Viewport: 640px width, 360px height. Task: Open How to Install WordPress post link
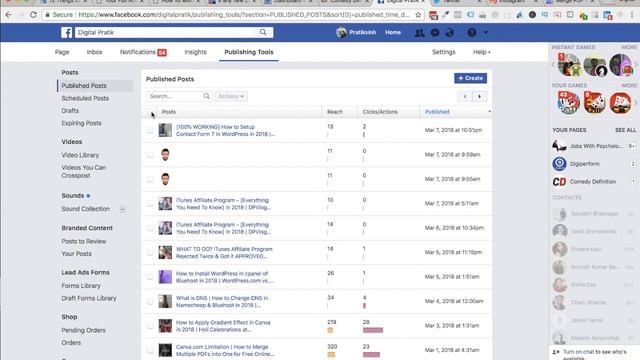(x=224, y=277)
